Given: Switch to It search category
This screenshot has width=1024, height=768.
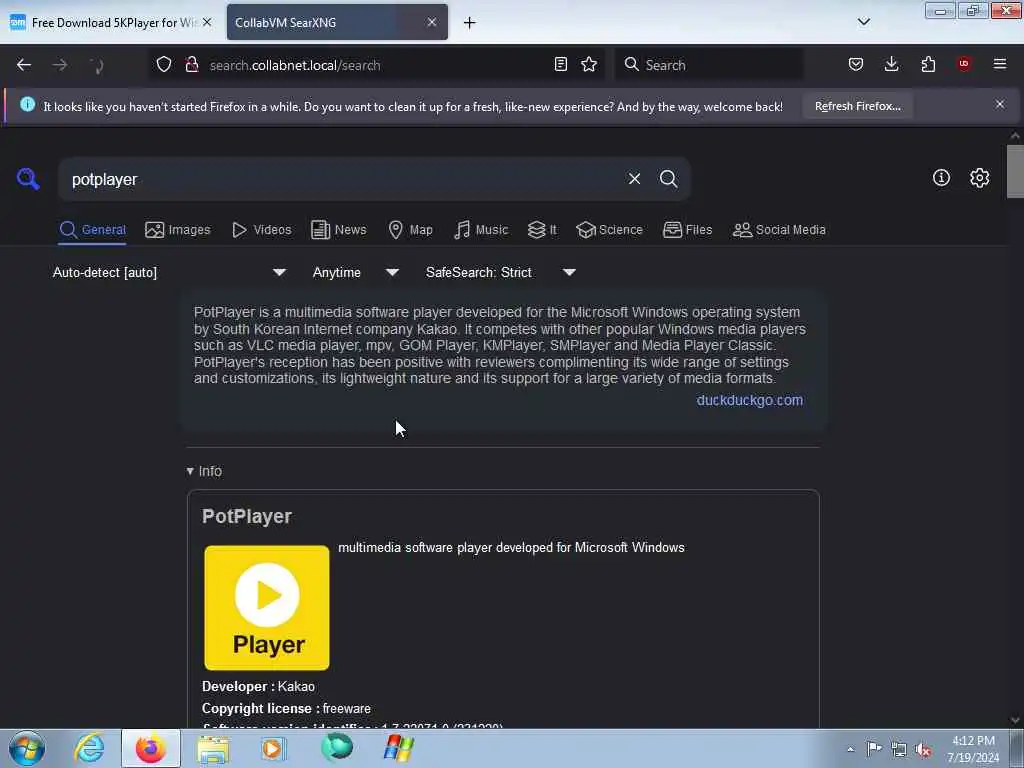Looking at the screenshot, I should tap(542, 230).
